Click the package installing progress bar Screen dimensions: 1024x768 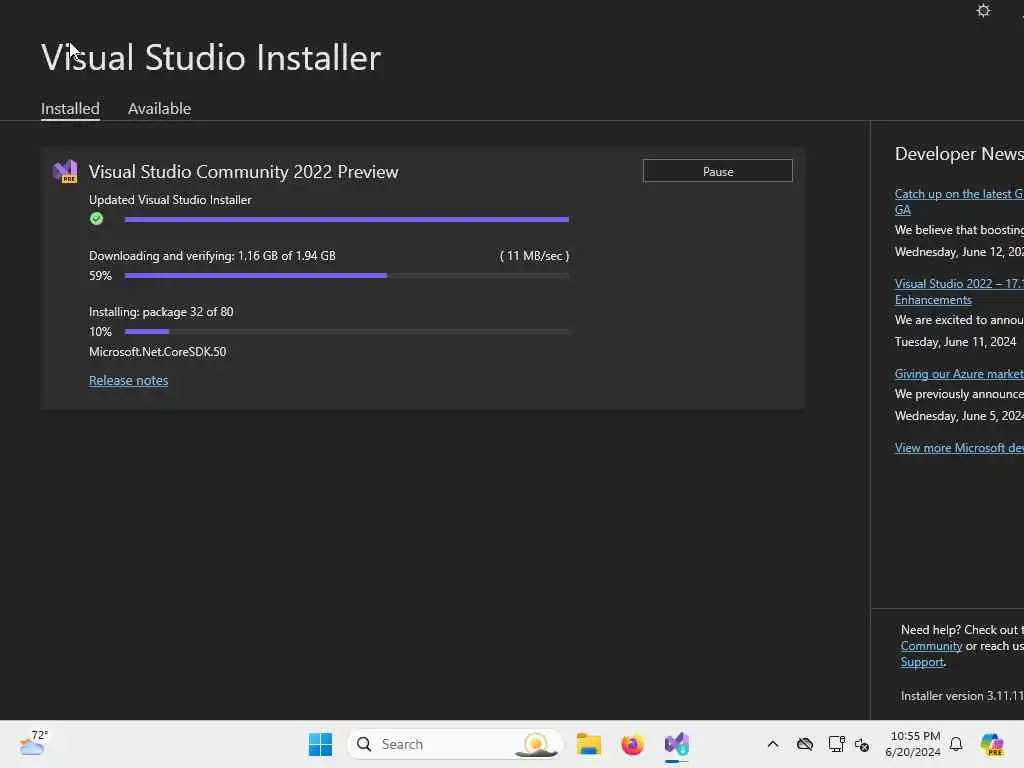click(347, 332)
